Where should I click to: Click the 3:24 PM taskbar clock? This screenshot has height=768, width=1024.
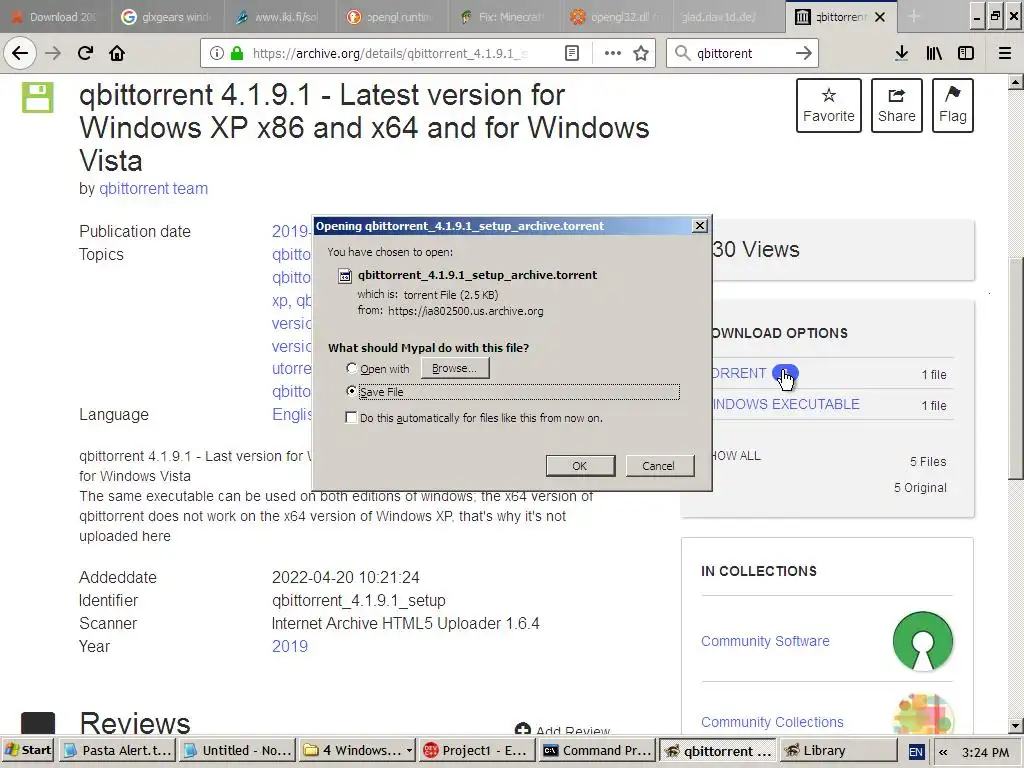click(985, 752)
